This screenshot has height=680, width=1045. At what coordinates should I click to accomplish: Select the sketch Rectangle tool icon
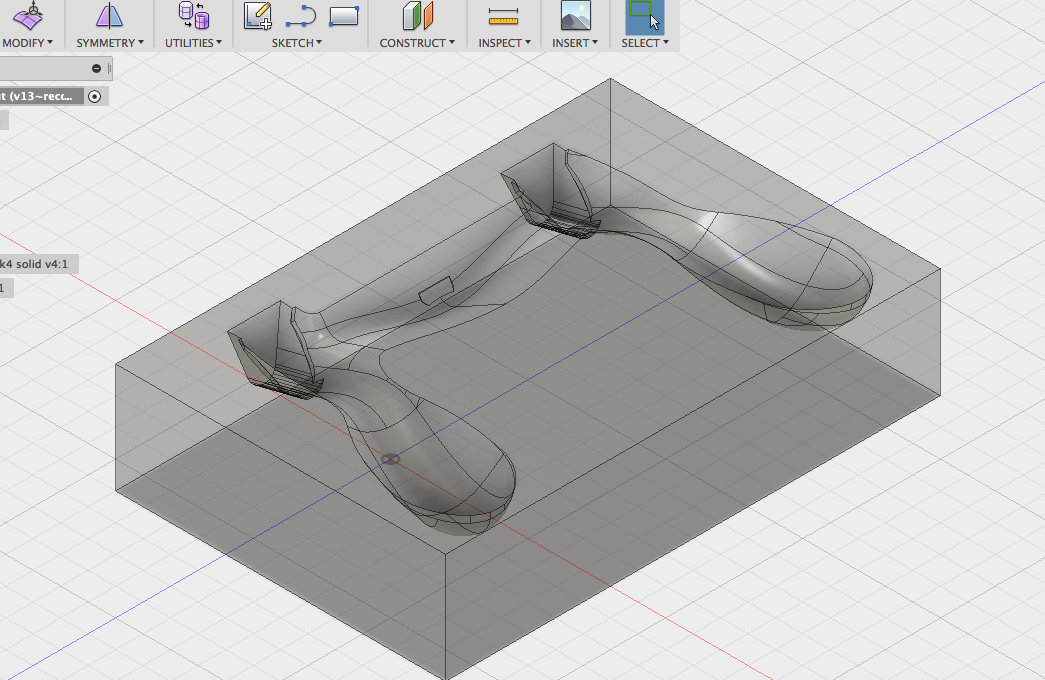(344, 16)
